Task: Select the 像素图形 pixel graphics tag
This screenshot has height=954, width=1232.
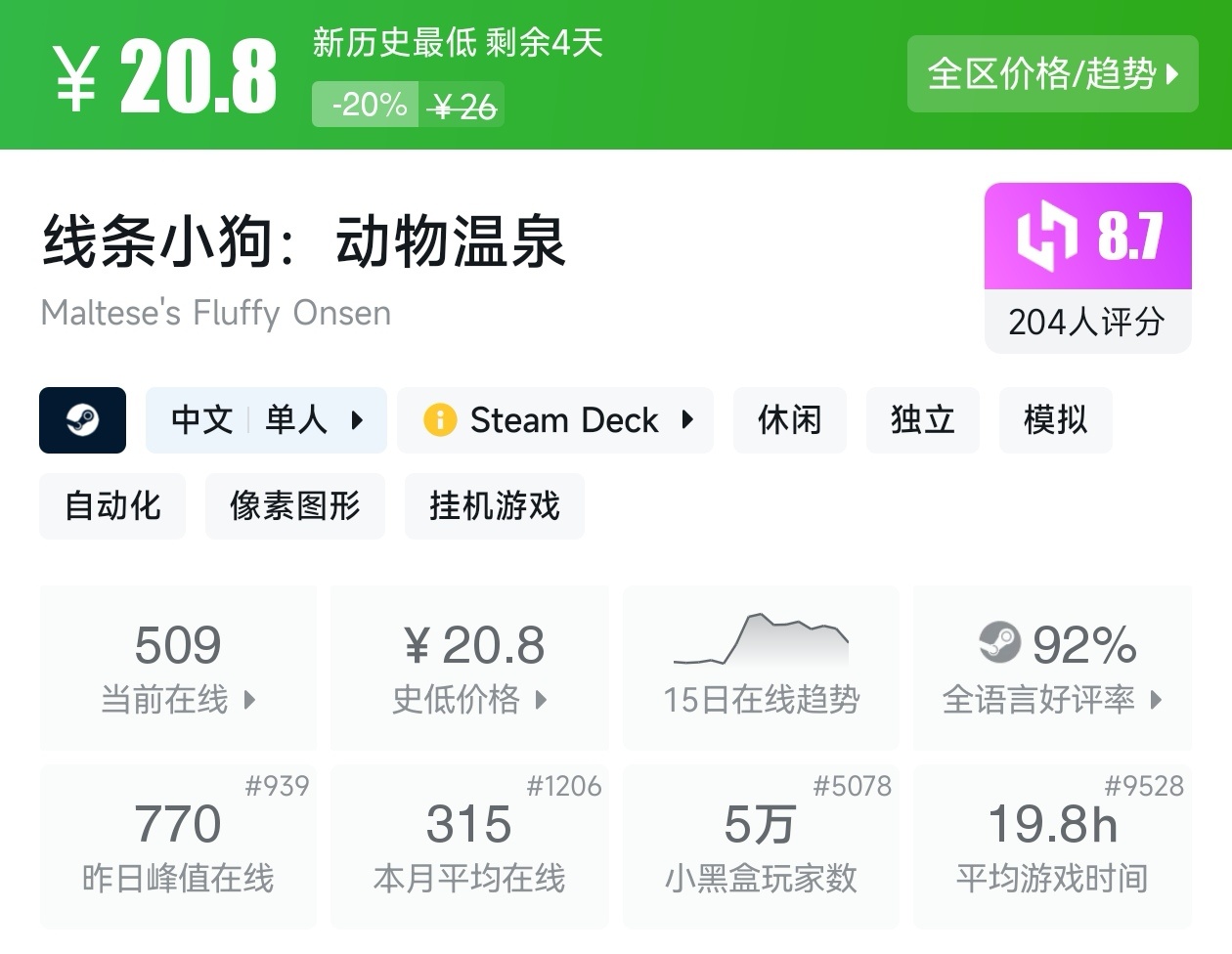Action: pyautogui.click(x=294, y=506)
